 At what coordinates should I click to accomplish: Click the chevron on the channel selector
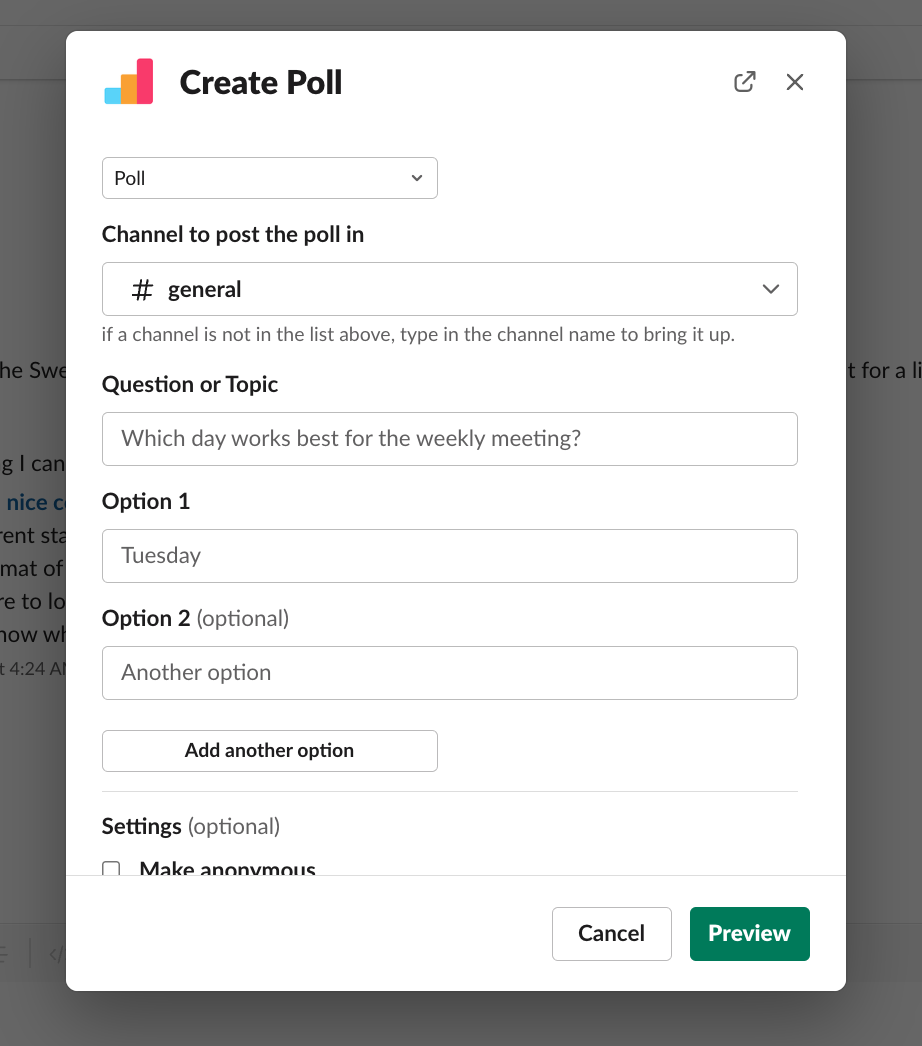[770, 289]
